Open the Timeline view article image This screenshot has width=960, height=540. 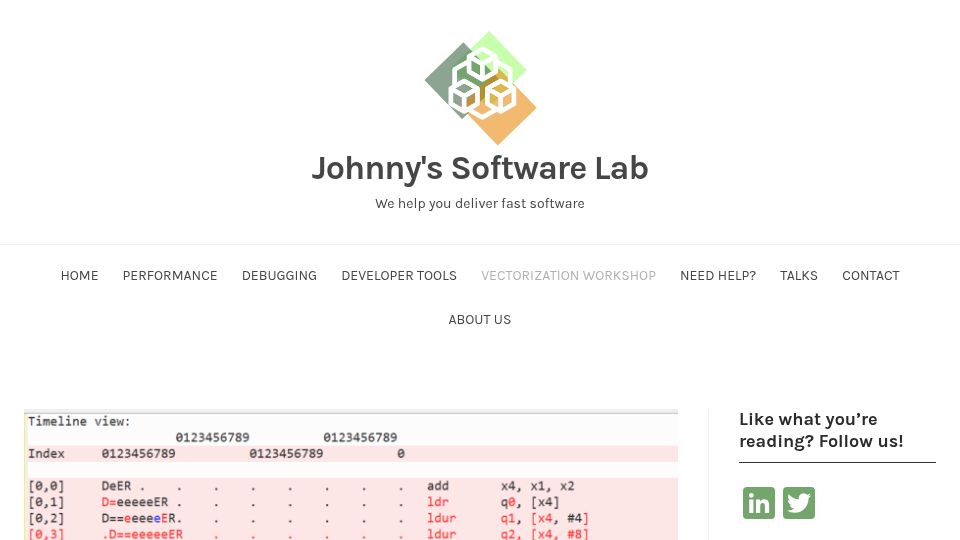pyautogui.click(x=351, y=474)
